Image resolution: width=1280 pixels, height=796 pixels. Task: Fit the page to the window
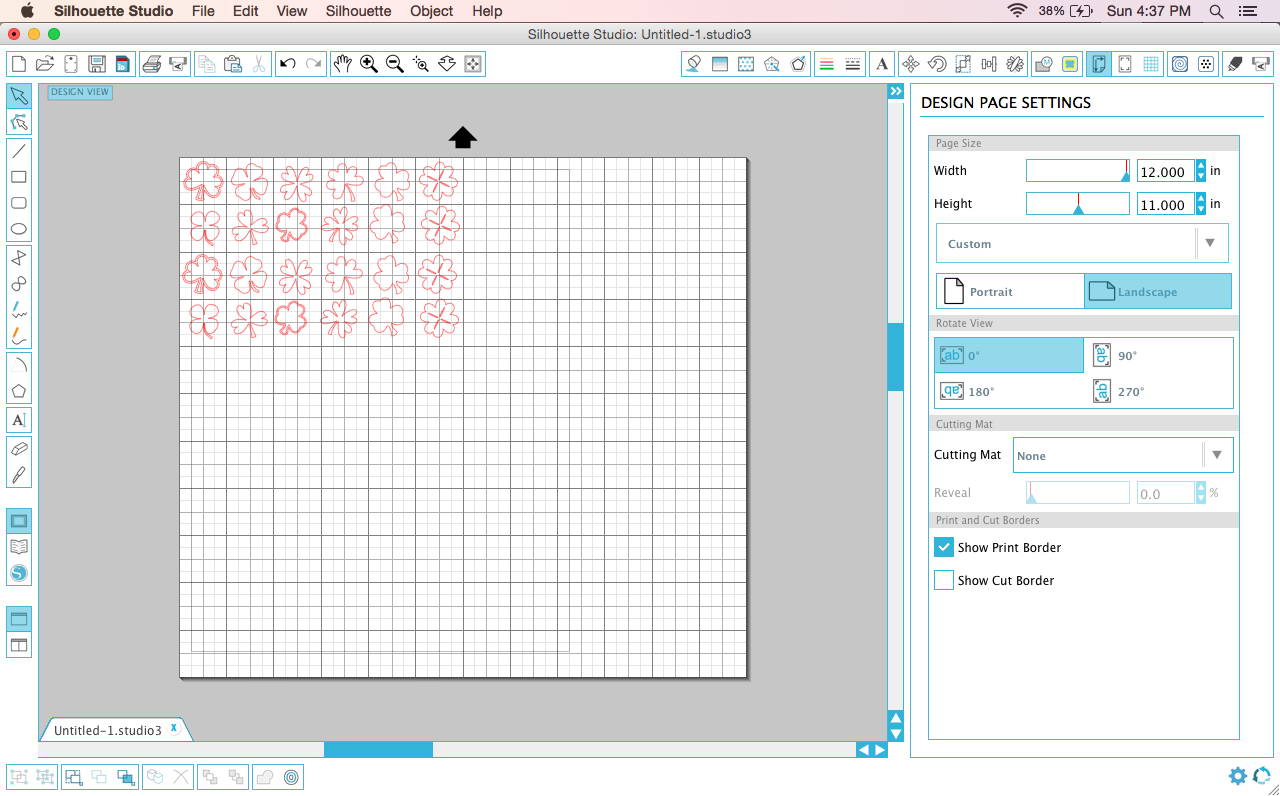(474, 64)
